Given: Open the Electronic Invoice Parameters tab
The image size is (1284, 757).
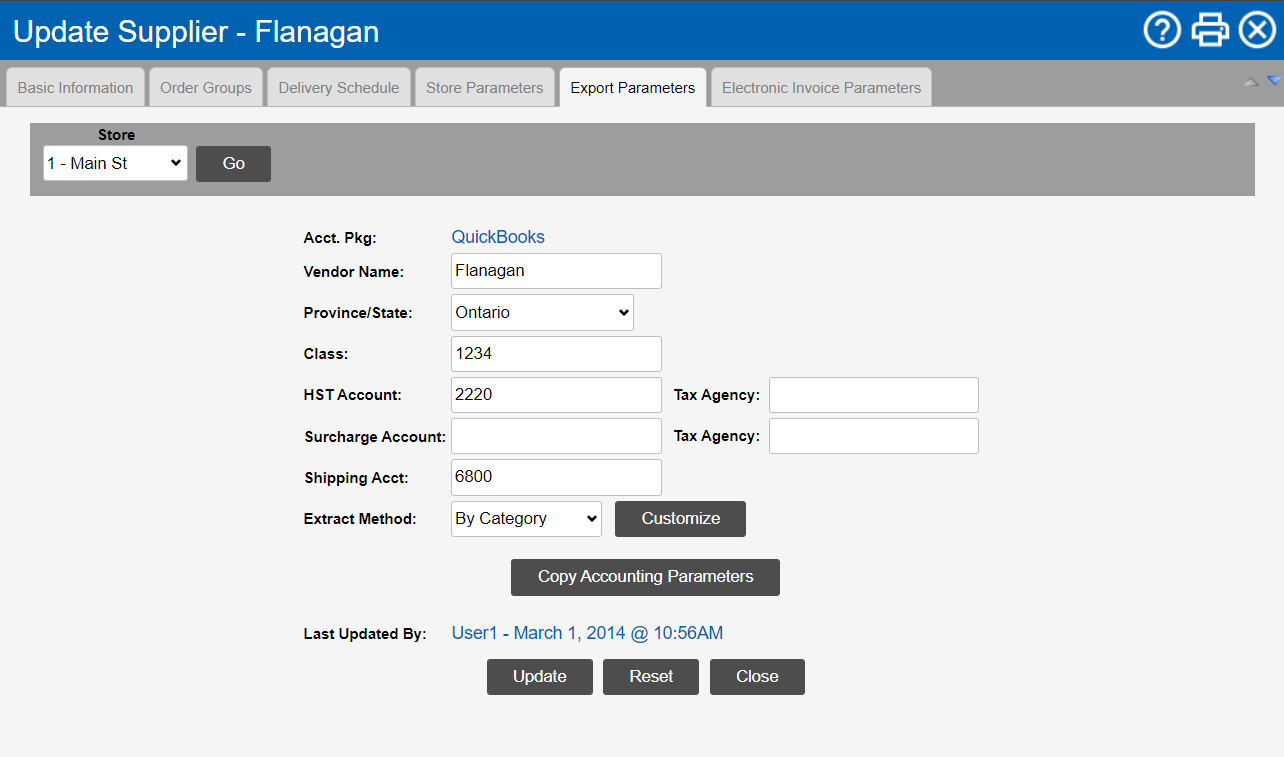Looking at the screenshot, I should [821, 88].
